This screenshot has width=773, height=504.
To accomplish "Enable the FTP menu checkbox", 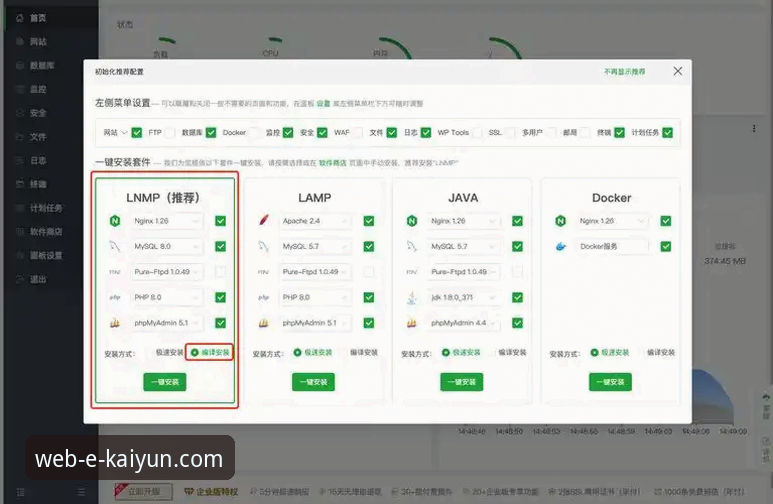I will (170, 133).
